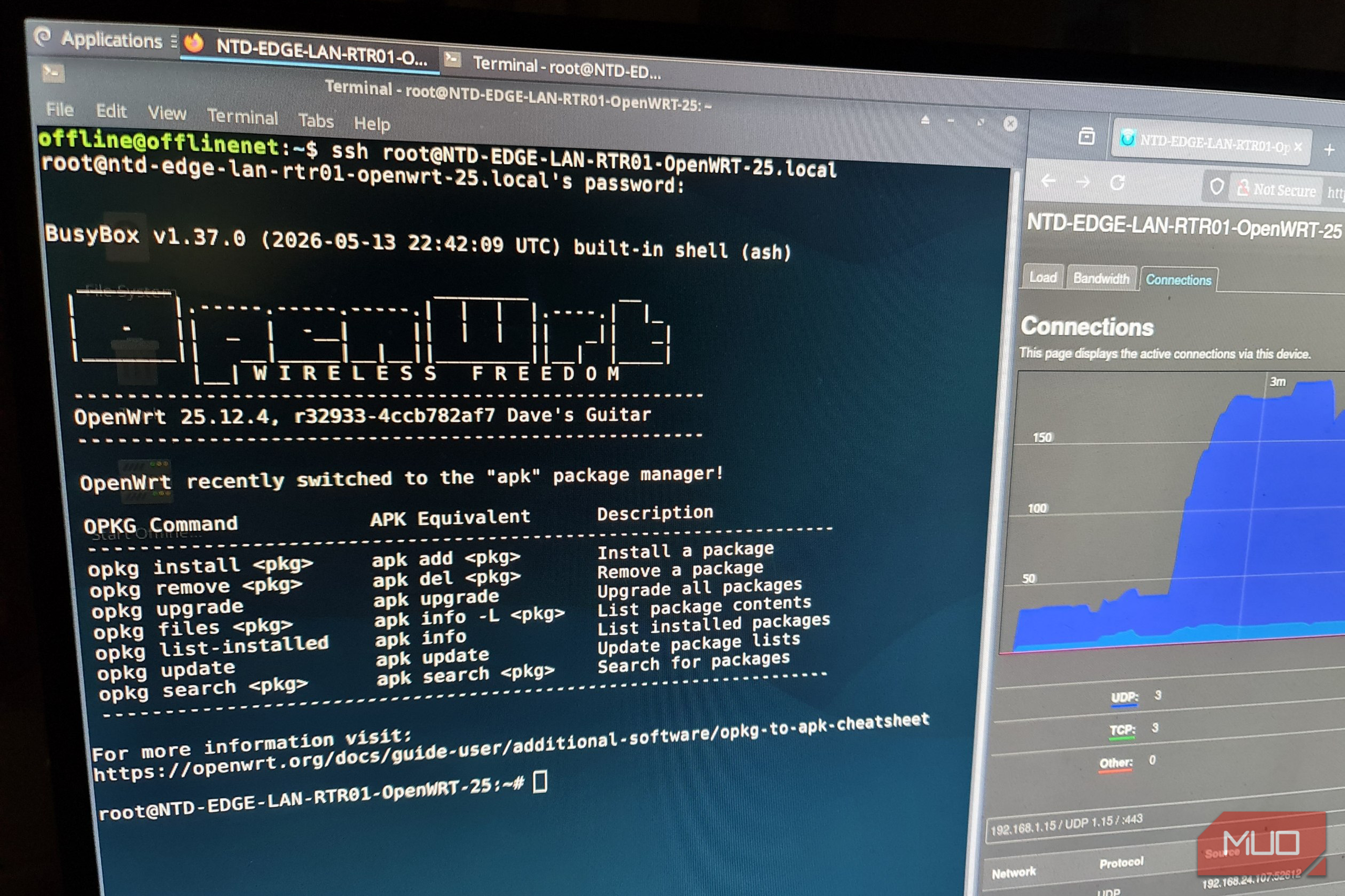1345x896 pixels.
Task: Click the Network column header
Action: [1013, 873]
